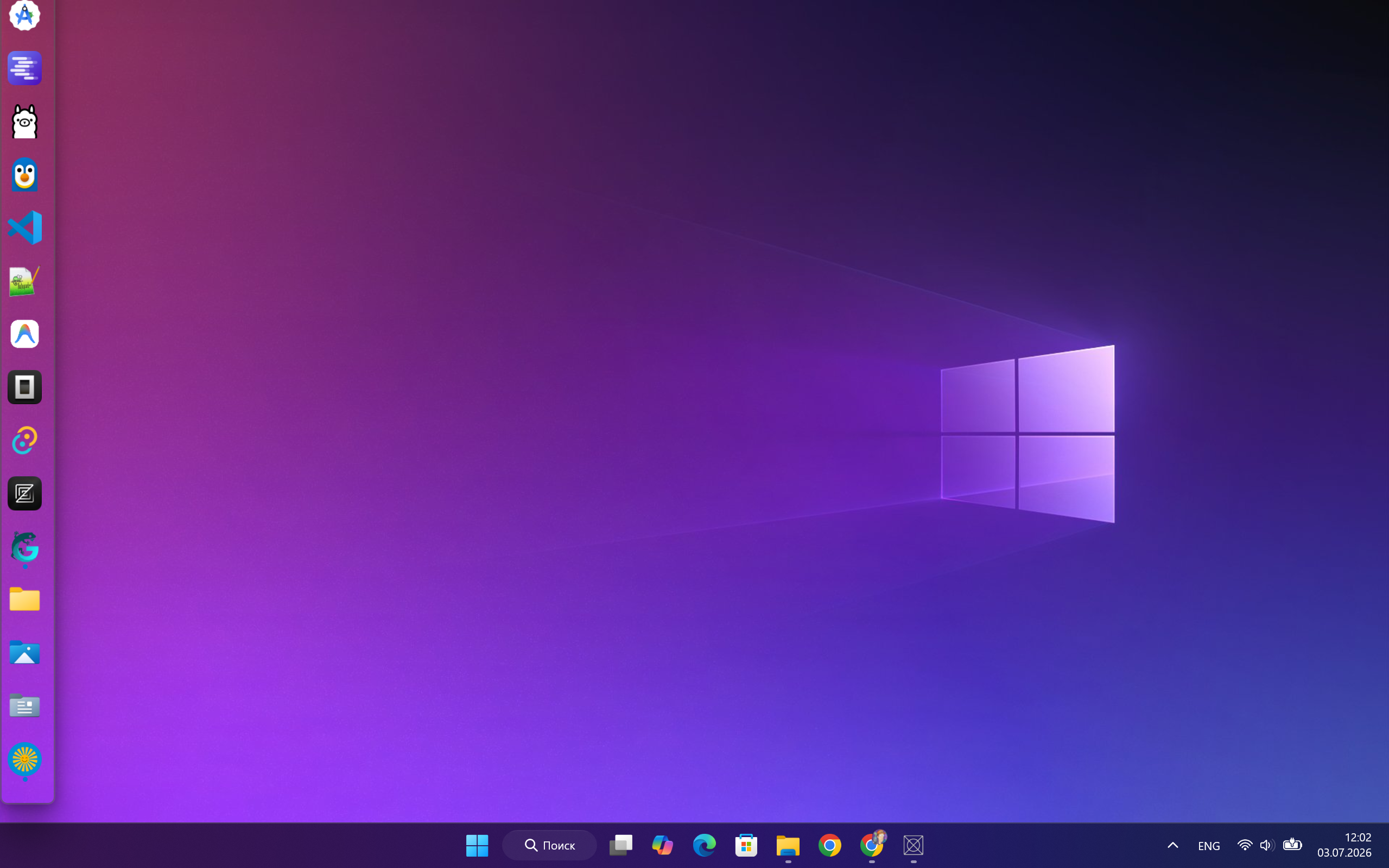Switch input language from ENG

(1209, 846)
